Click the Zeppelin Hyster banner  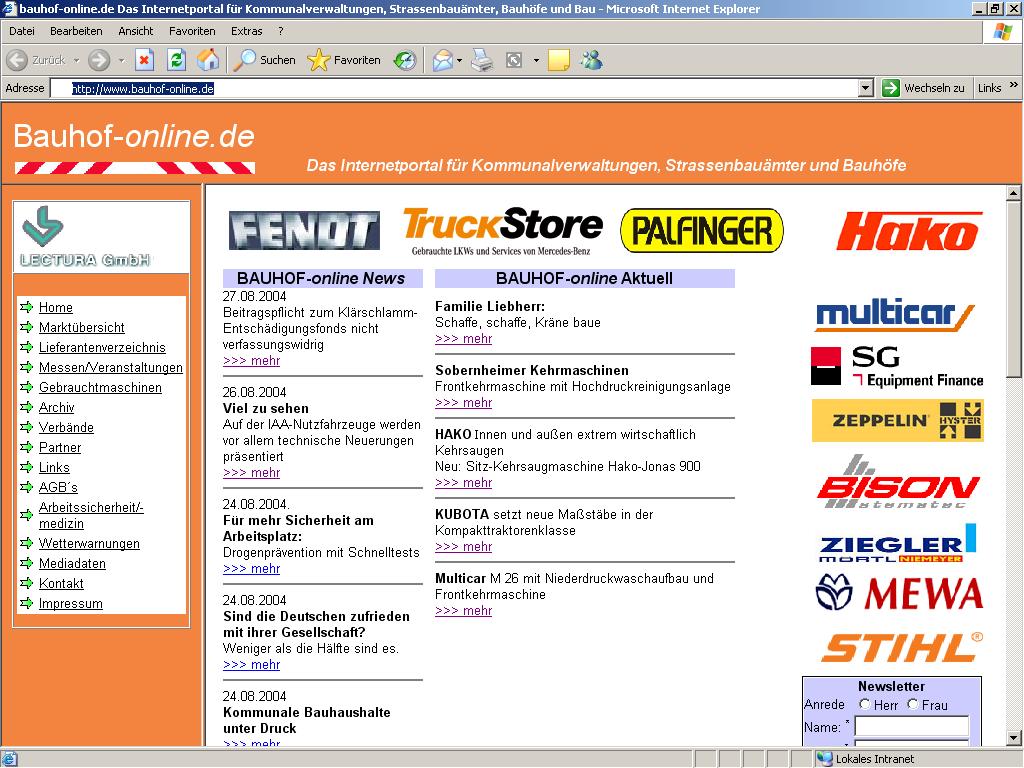897,421
